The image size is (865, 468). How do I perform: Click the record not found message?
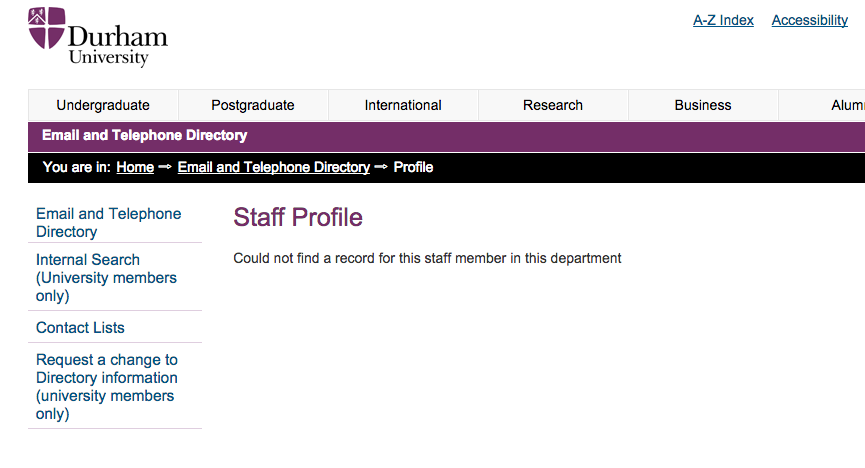pyautogui.click(x=427, y=258)
